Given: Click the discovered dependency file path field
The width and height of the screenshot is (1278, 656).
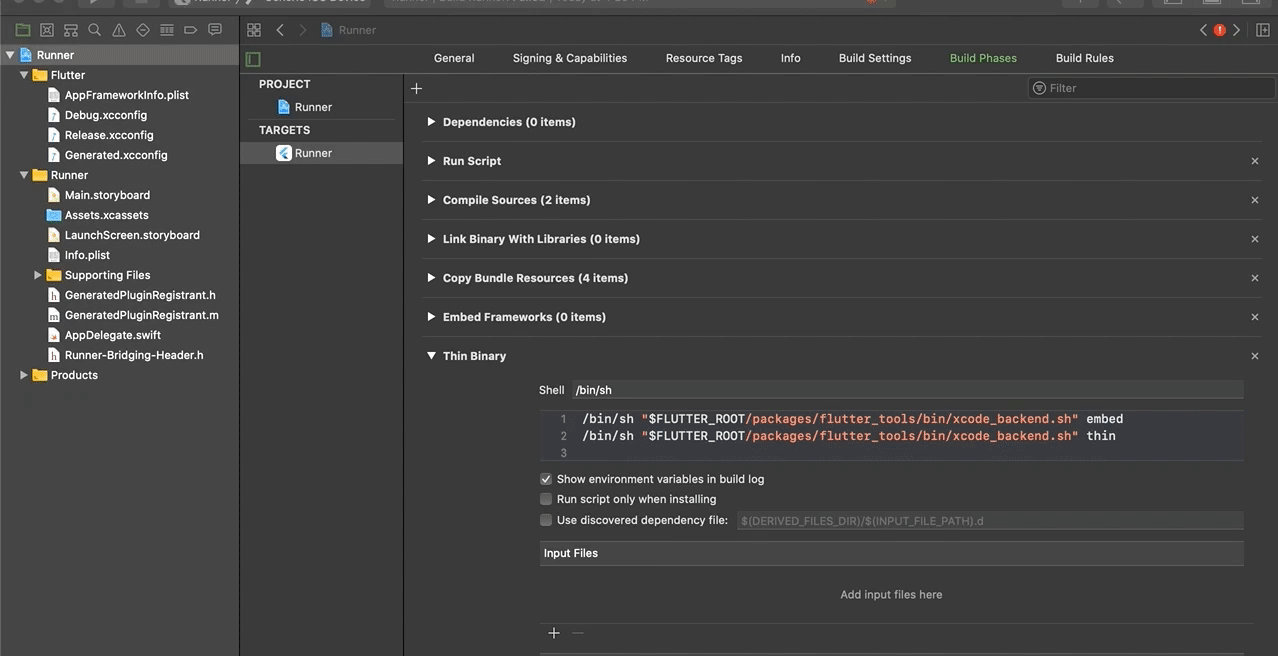Looking at the screenshot, I should [x=990, y=521].
